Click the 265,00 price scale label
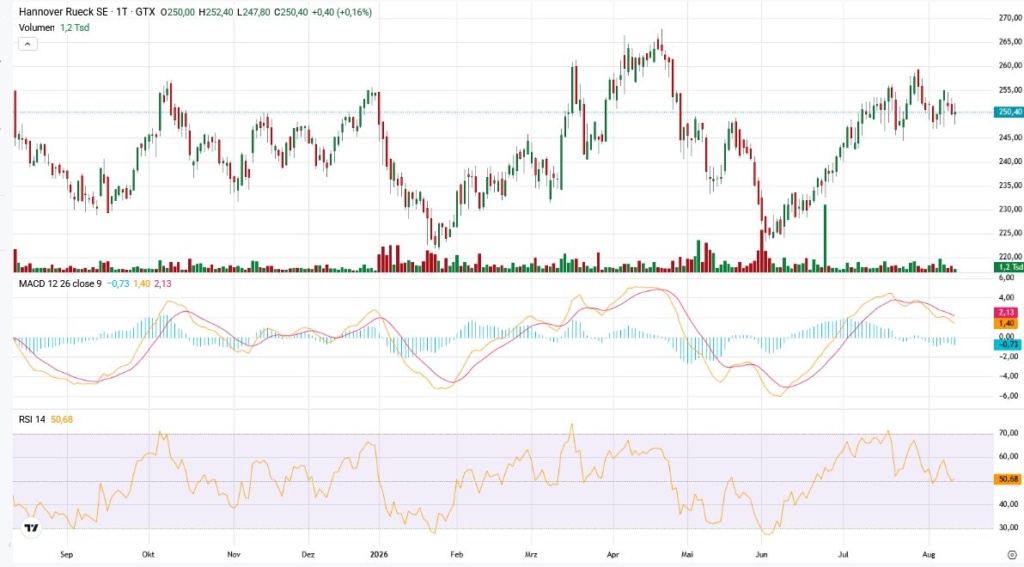The height and width of the screenshot is (567, 1024). pos(1010,42)
